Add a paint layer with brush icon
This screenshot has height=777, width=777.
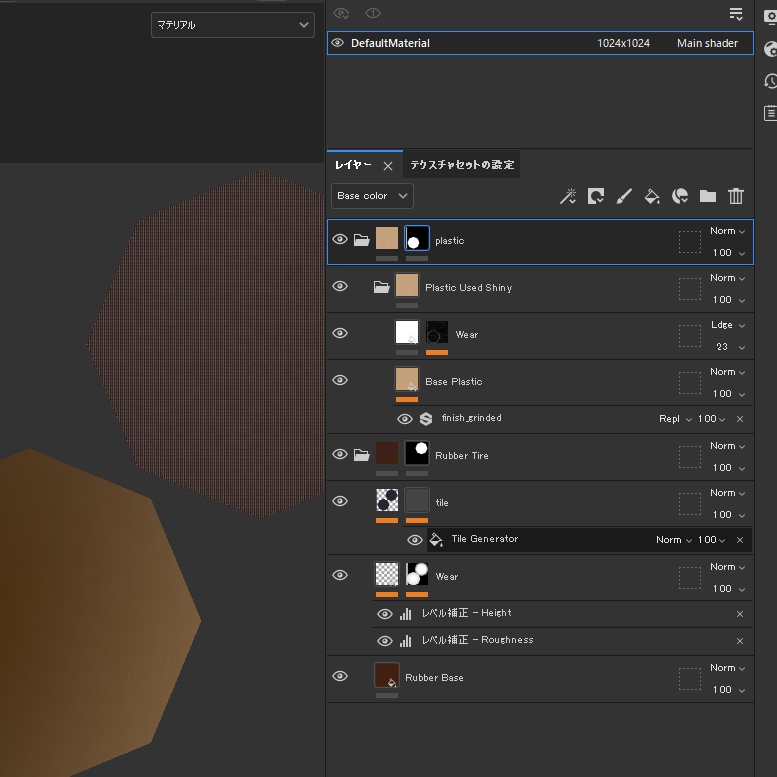[624, 196]
